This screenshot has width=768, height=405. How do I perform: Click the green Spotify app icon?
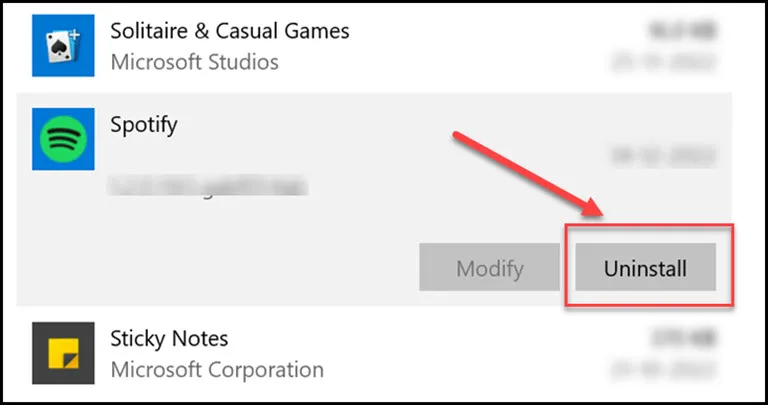tap(63, 139)
